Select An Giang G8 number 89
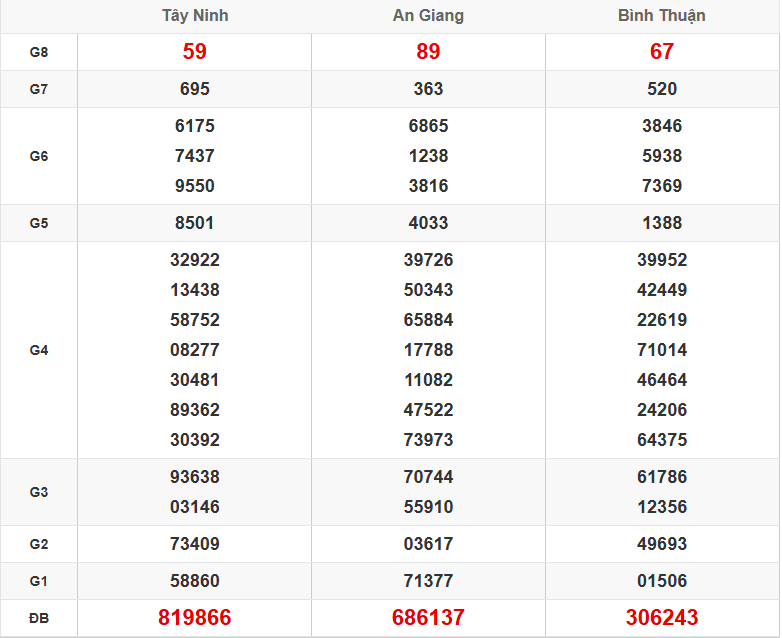 [x=428, y=52]
